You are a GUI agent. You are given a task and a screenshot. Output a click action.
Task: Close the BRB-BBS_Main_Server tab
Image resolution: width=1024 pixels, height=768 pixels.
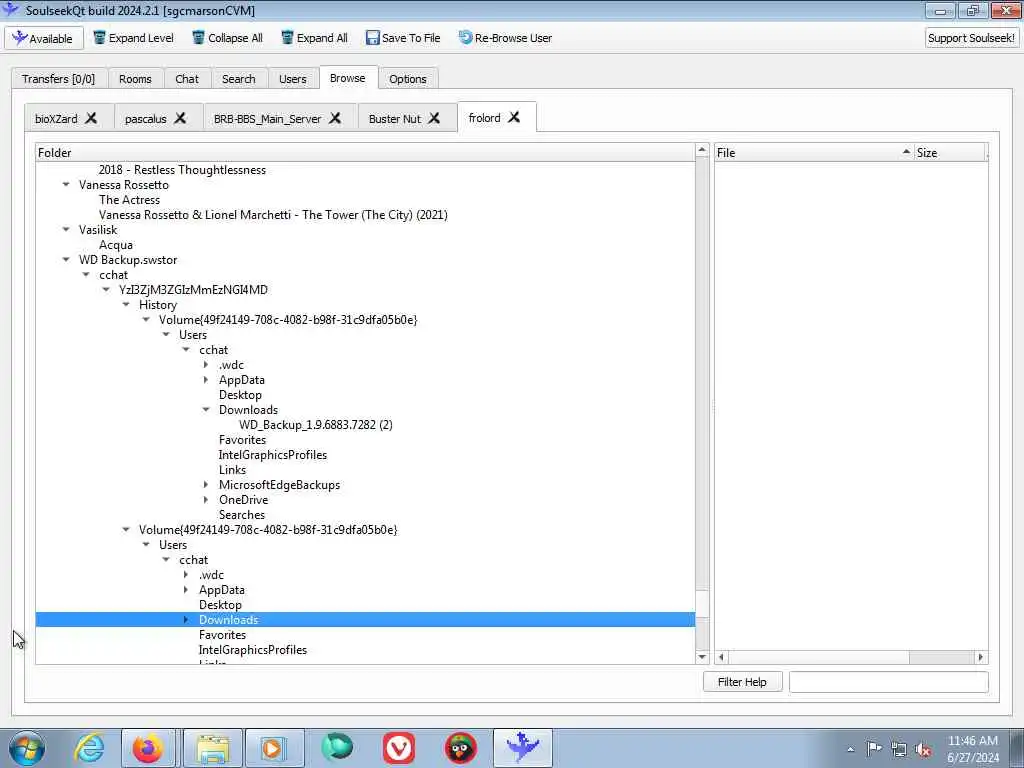point(335,118)
